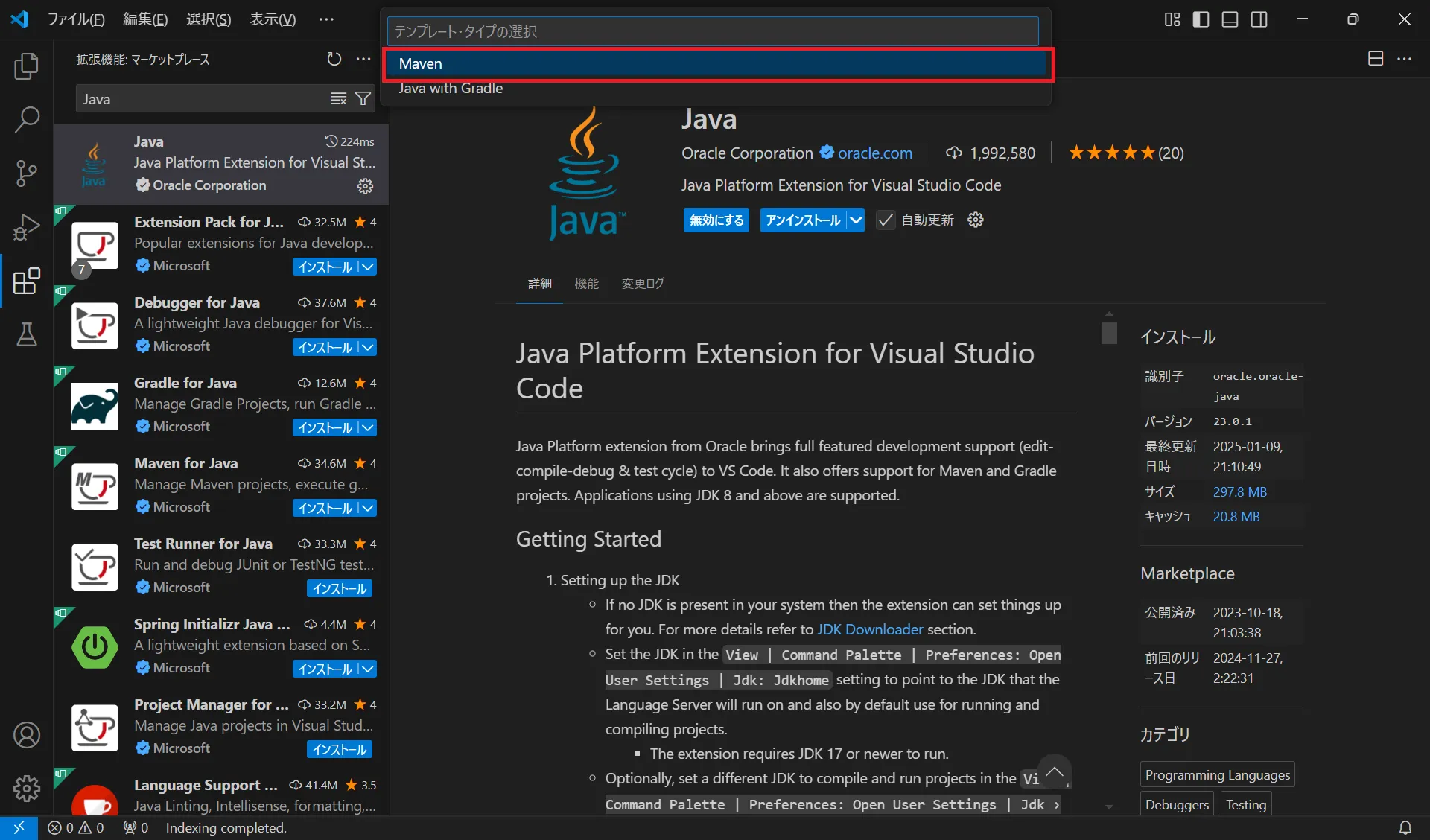Select the Java with Gradle option
Viewport: 1430px width, 840px height.
pos(718,89)
